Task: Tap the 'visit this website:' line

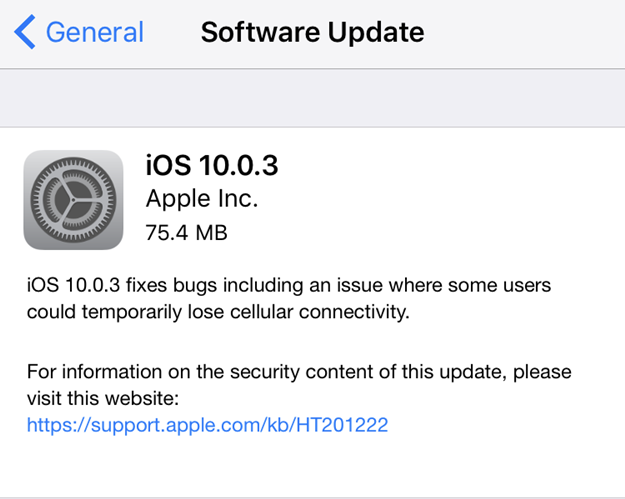Action: [x=102, y=398]
